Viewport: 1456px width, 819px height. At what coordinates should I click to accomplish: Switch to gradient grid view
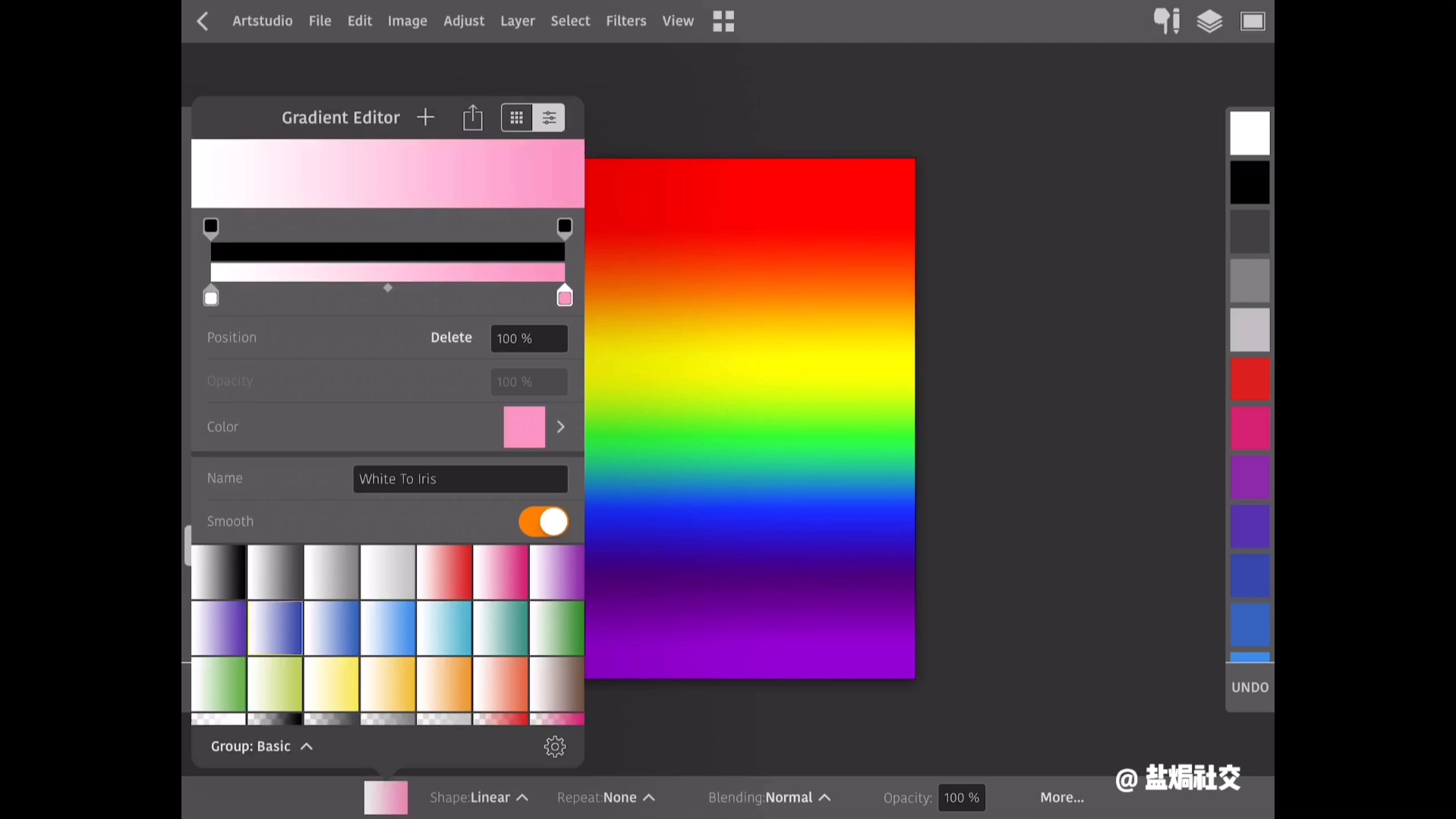(517, 118)
